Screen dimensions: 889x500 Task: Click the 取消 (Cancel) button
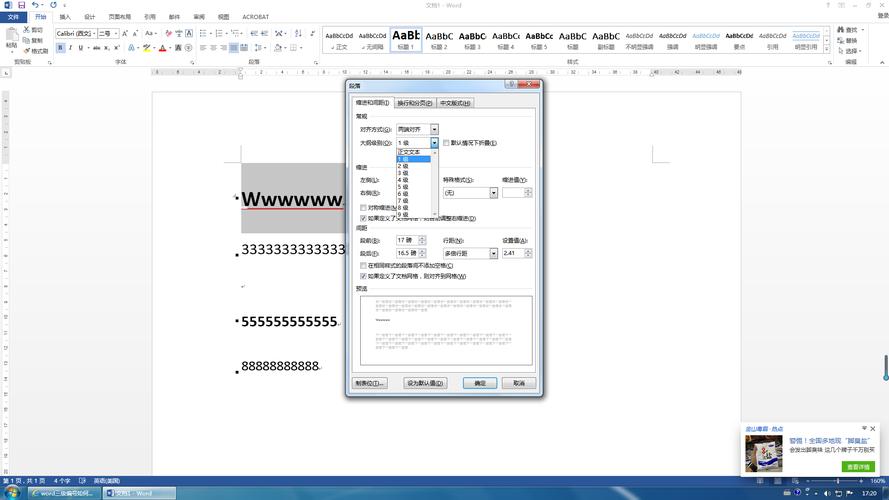click(519, 383)
